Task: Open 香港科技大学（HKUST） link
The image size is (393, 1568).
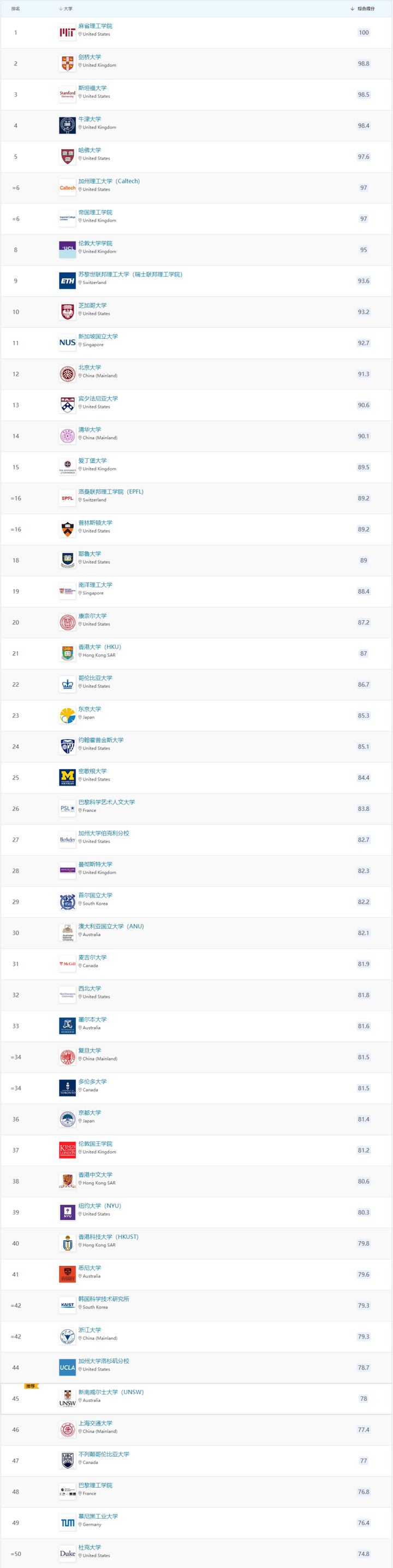Action: [x=108, y=1237]
